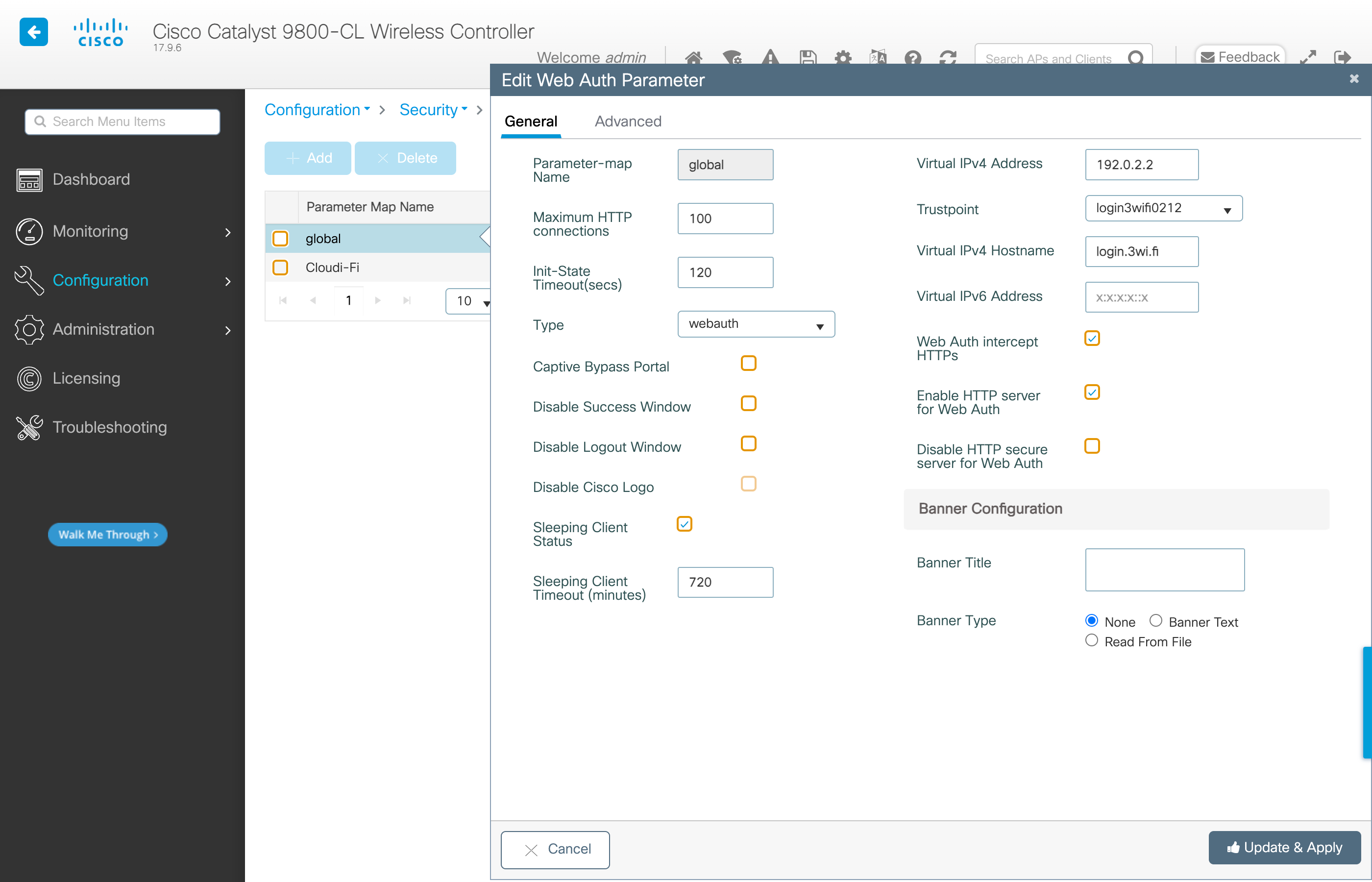Screen dimensions: 1372x882
Task: Open the Type webauth dropdown
Action: [x=755, y=324]
